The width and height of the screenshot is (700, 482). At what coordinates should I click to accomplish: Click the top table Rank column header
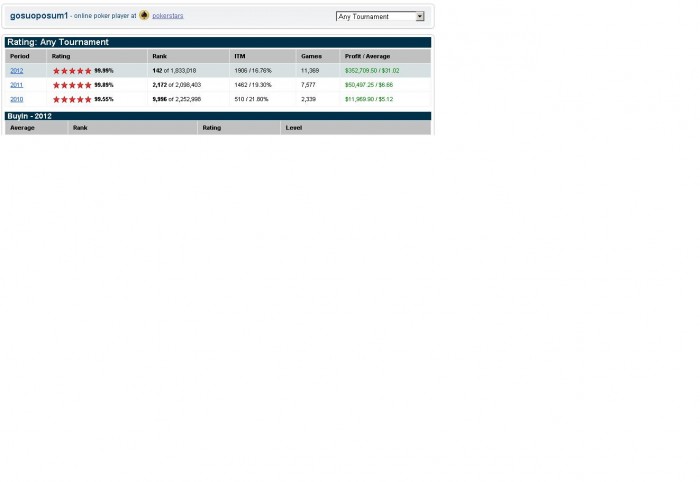tap(159, 56)
